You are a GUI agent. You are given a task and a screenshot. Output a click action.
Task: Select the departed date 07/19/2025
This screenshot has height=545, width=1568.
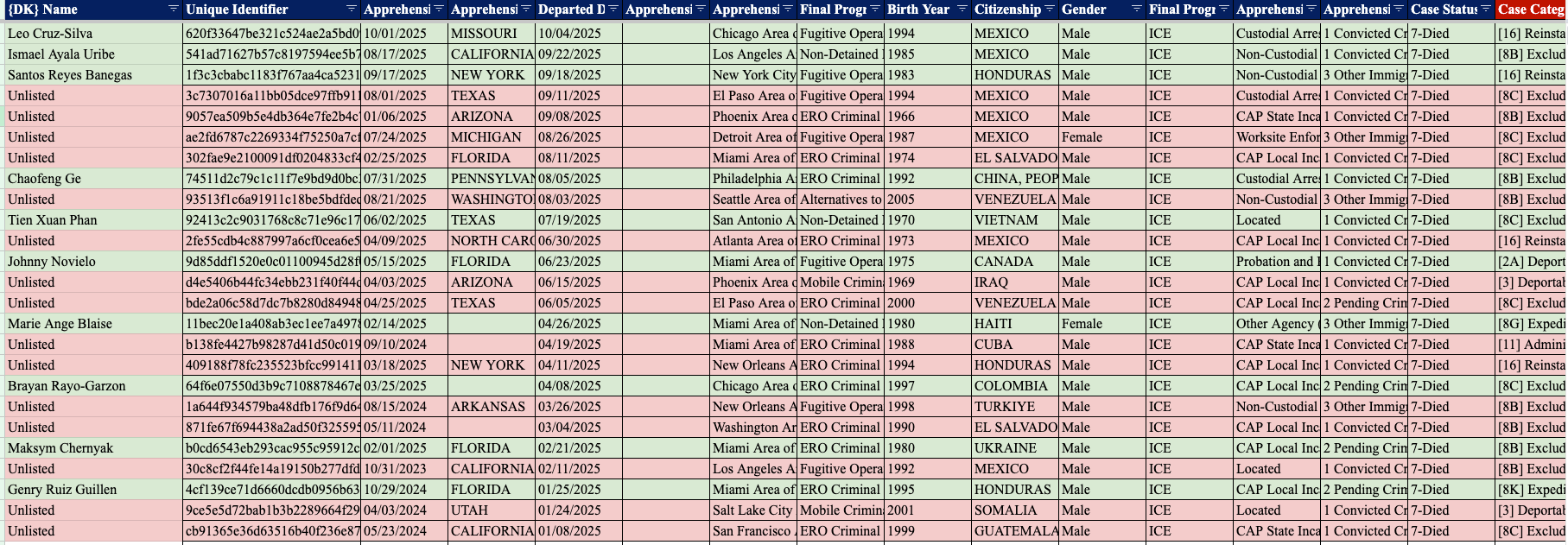tap(579, 220)
